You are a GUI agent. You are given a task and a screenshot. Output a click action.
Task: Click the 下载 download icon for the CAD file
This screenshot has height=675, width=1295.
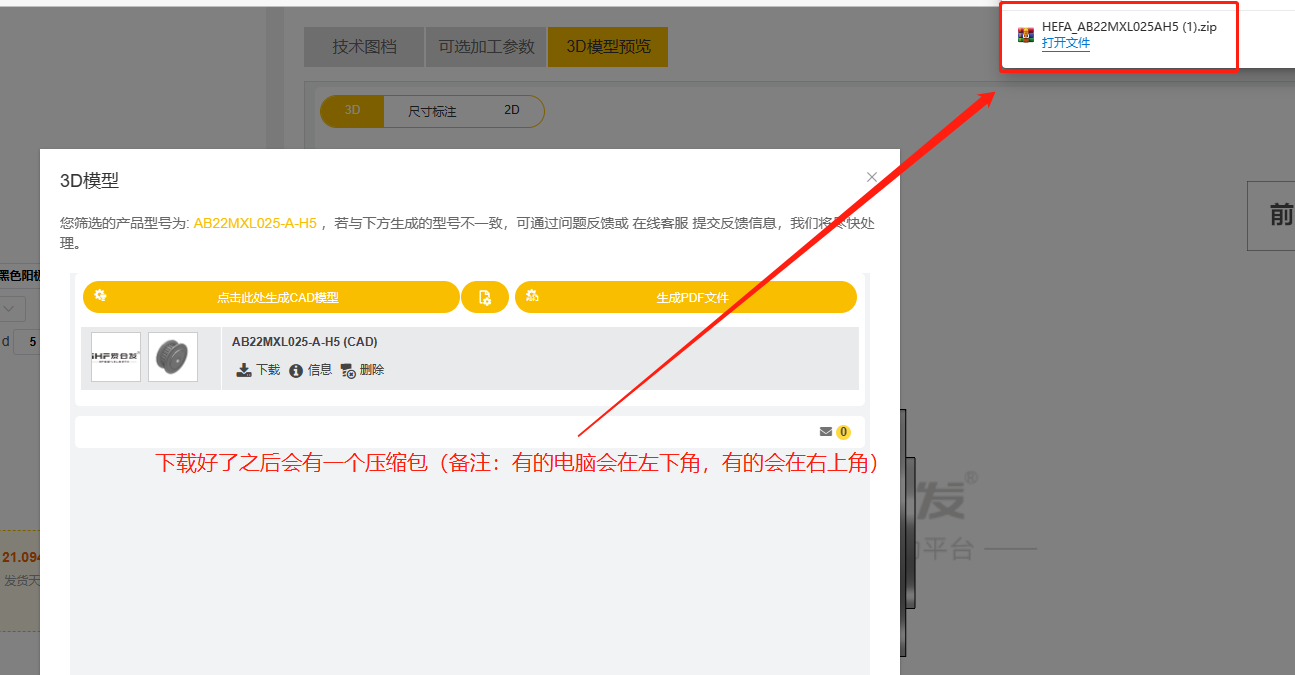(x=243, y=370)
